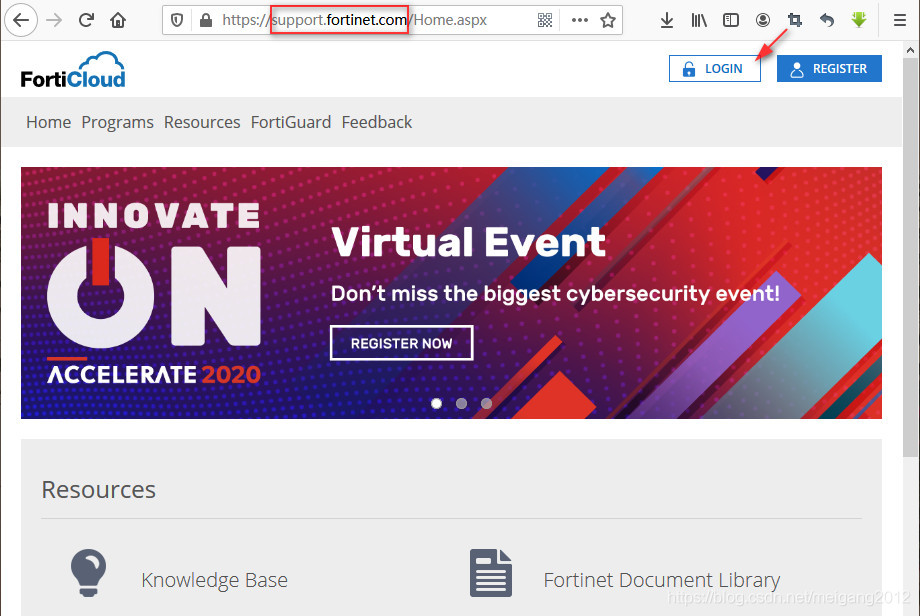
Task: Open the browser hamburger menu
Action: (899, 21)
